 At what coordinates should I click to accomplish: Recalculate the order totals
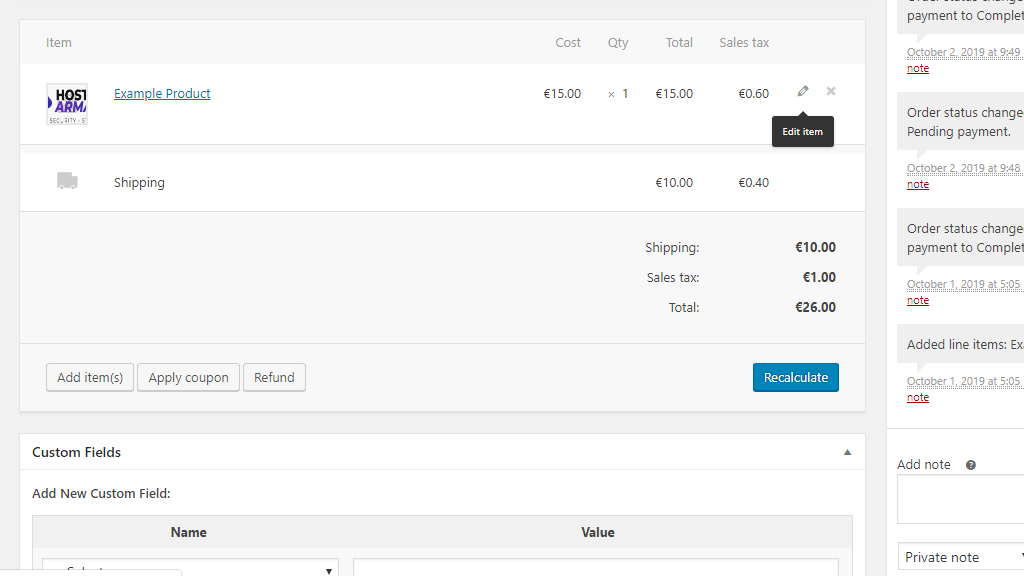[x=796, y=377]
